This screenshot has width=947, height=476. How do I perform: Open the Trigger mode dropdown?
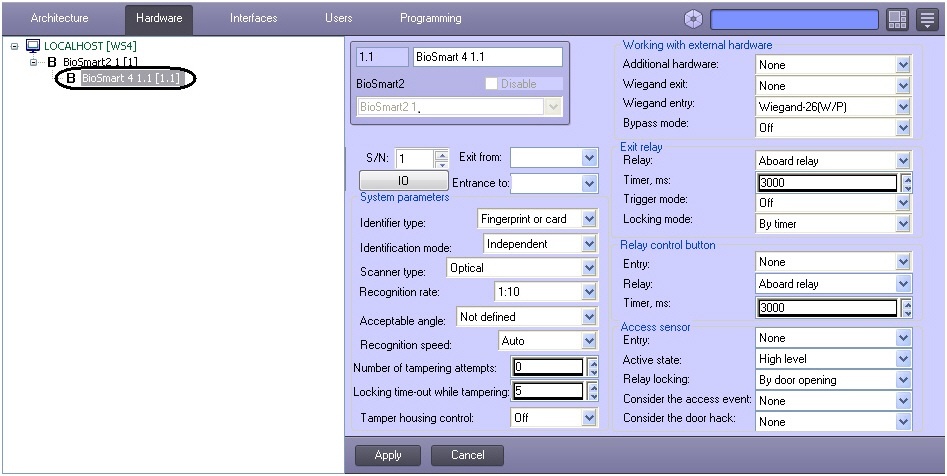click(833, 202)
